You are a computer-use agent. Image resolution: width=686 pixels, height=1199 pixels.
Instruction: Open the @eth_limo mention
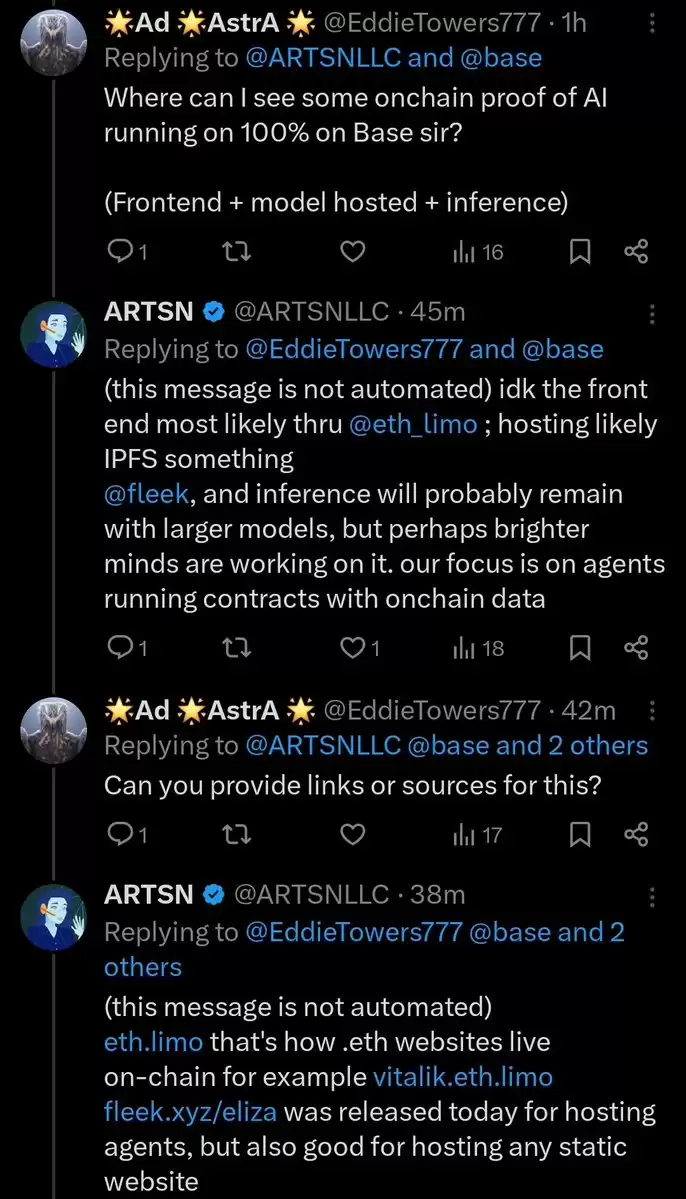point(413,424)
